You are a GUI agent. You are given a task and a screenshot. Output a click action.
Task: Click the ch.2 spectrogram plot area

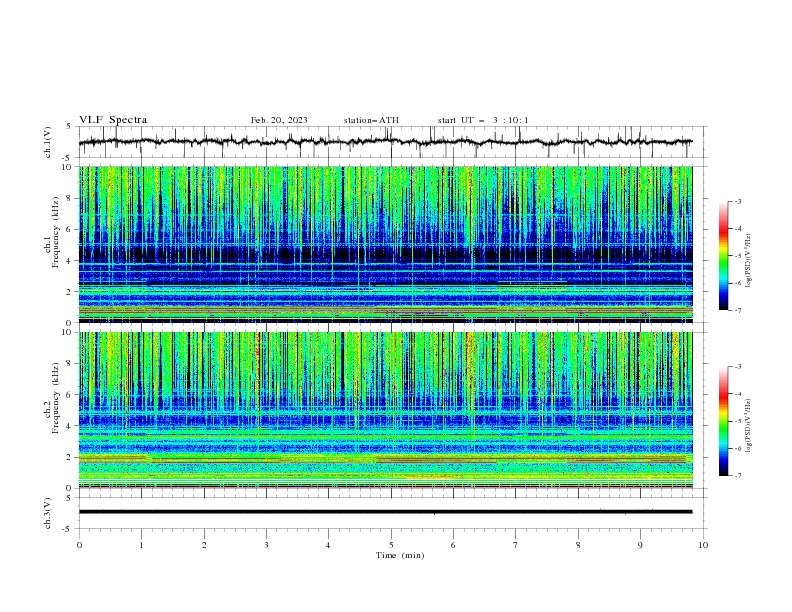point(385,410)
